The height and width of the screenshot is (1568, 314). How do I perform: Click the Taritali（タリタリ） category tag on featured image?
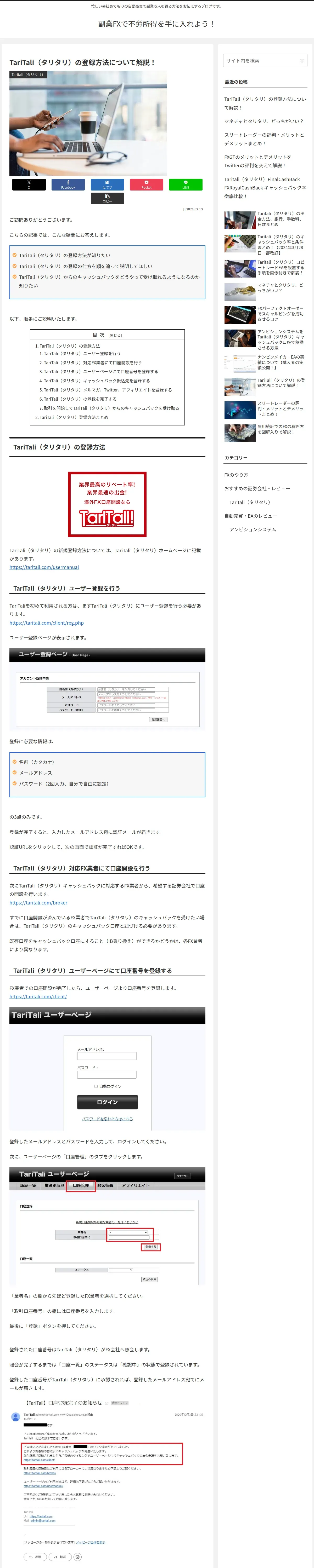[27, 75]
